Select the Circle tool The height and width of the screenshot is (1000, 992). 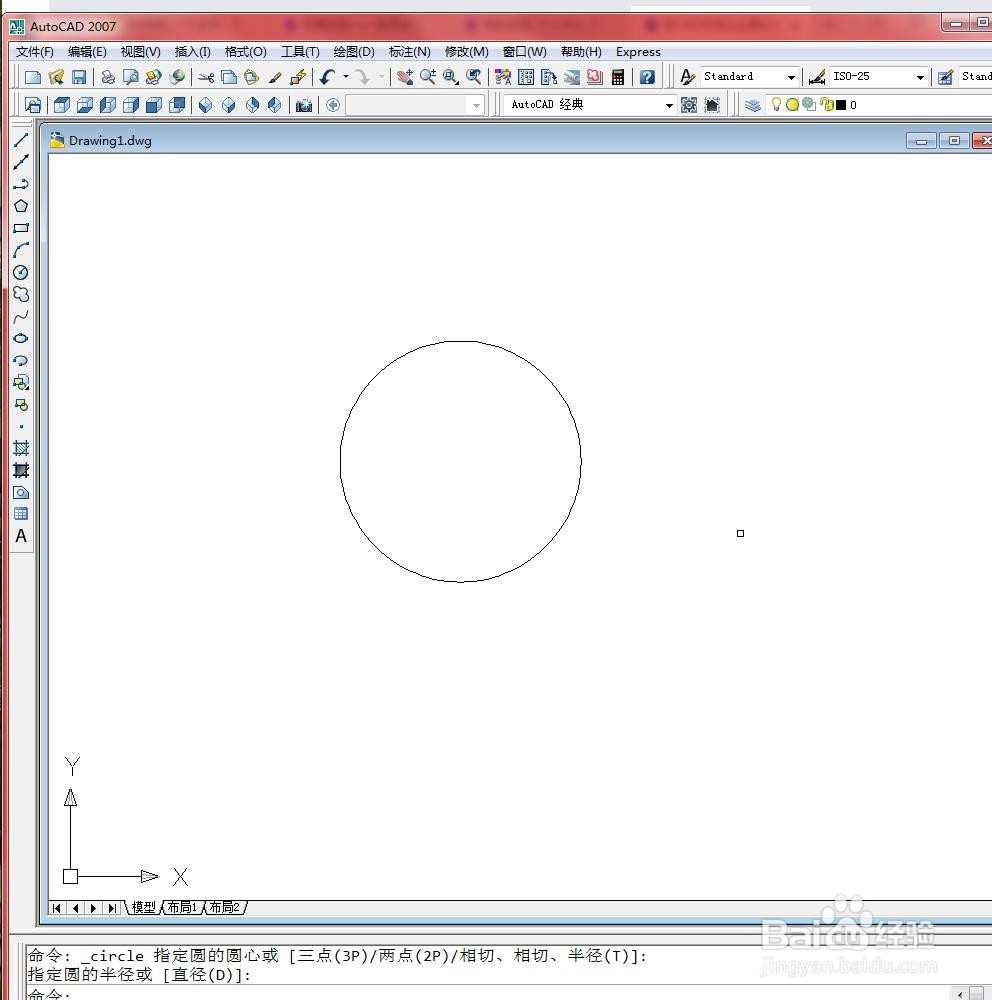[21, 272]
